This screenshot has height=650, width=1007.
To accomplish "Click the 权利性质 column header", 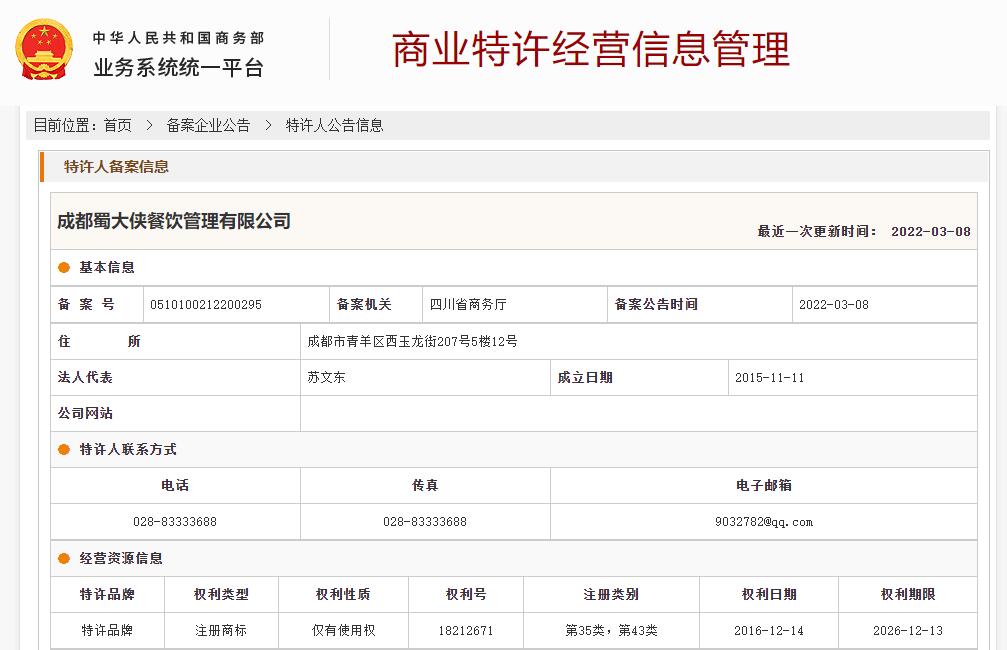I will pyautogui.click(x=343, y=594).
